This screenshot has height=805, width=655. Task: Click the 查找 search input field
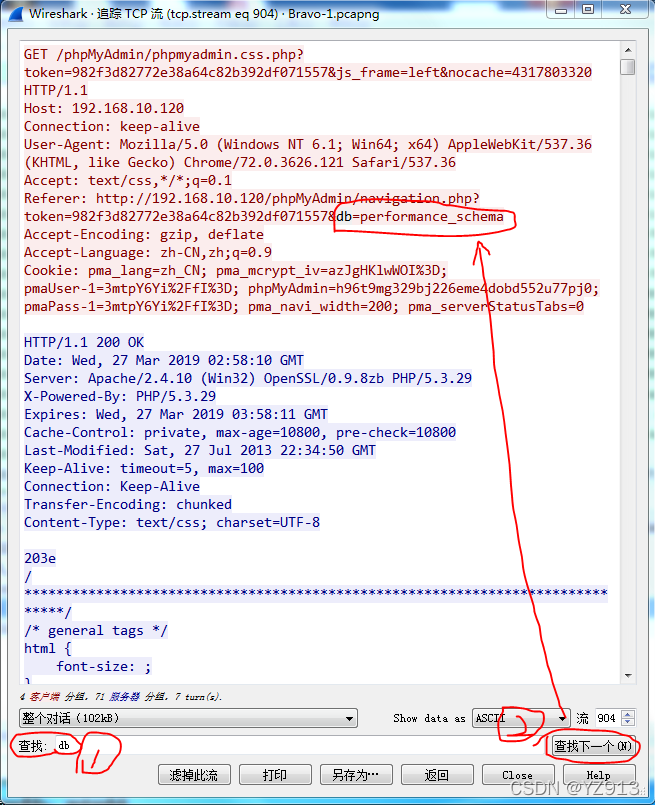pyautogui.click(x=298, y=745)
